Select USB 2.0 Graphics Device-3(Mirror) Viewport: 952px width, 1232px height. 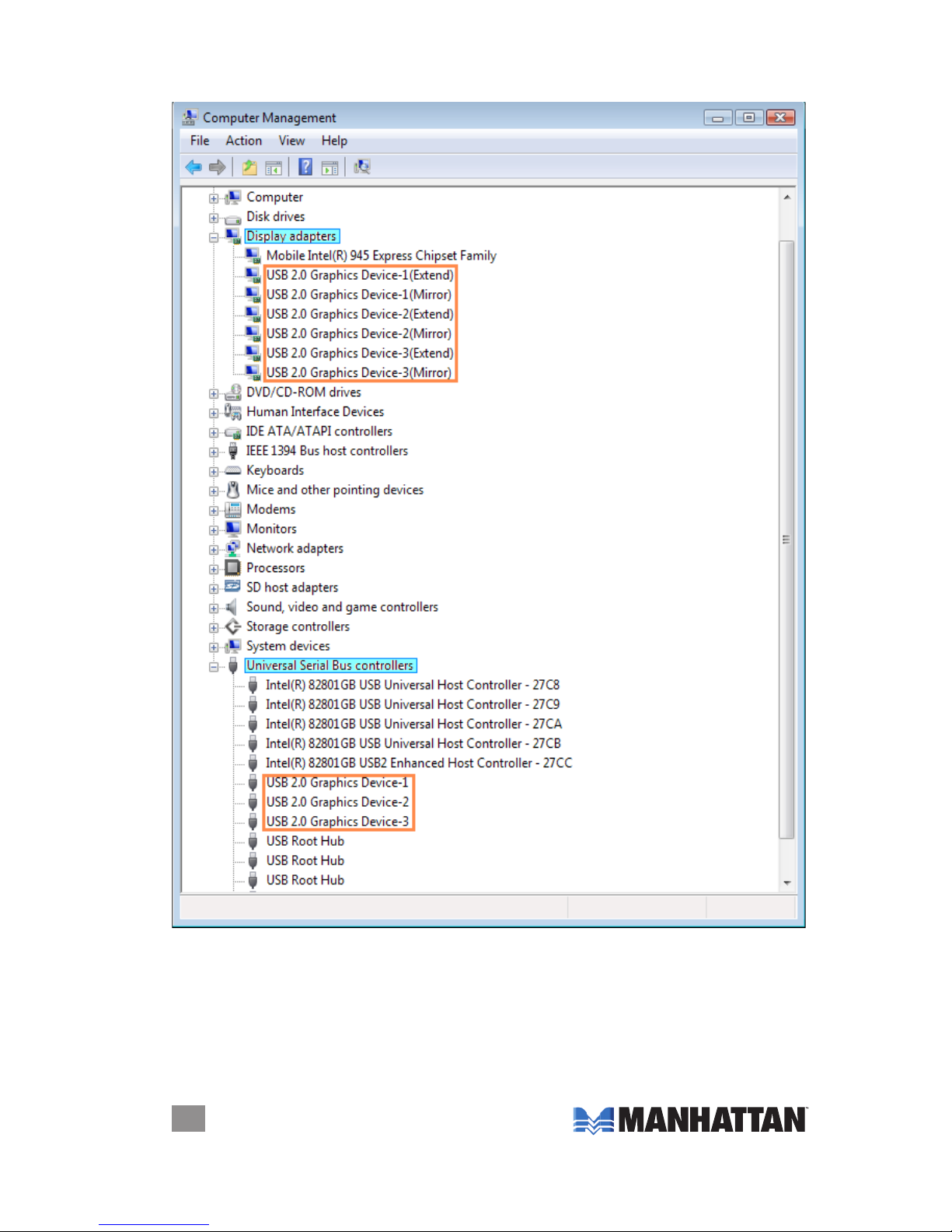(x=359, y=372)
